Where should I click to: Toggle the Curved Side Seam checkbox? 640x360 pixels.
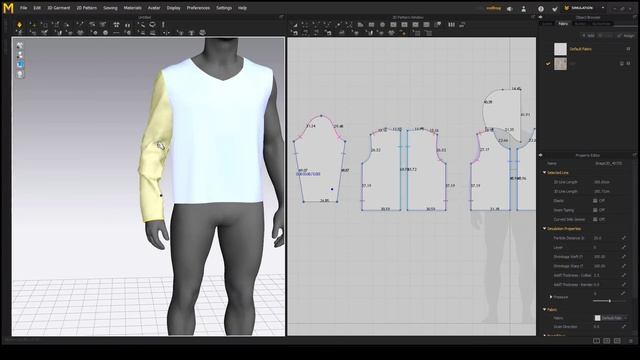click(x=595, y=220)
